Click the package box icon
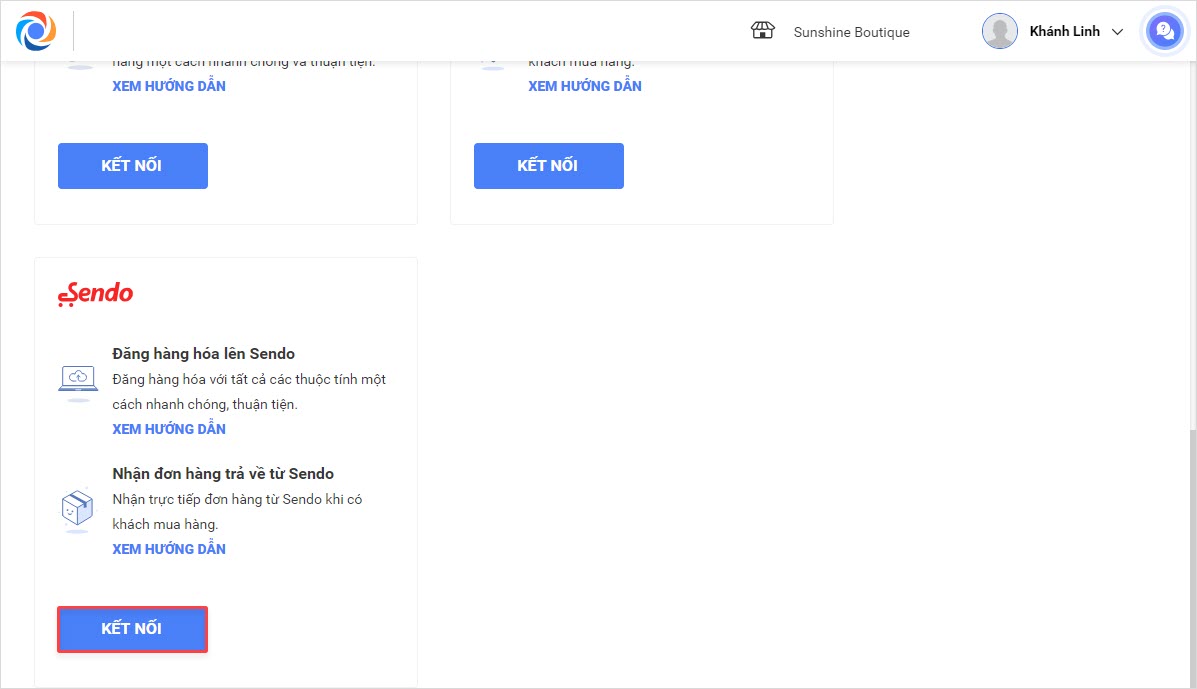 [78, 509]
